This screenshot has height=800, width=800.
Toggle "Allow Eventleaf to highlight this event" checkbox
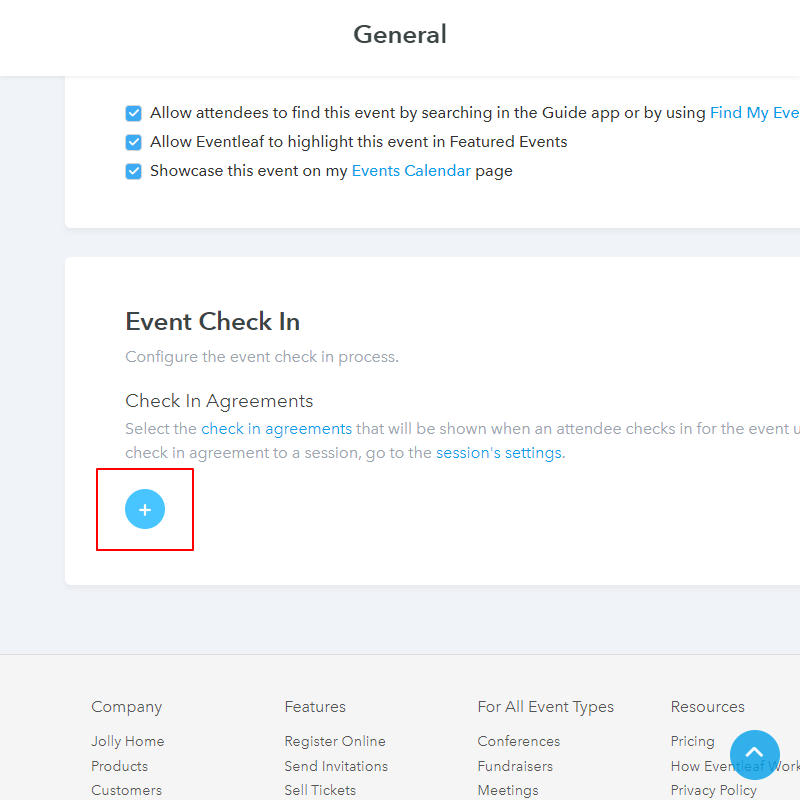tap(133, 142)
